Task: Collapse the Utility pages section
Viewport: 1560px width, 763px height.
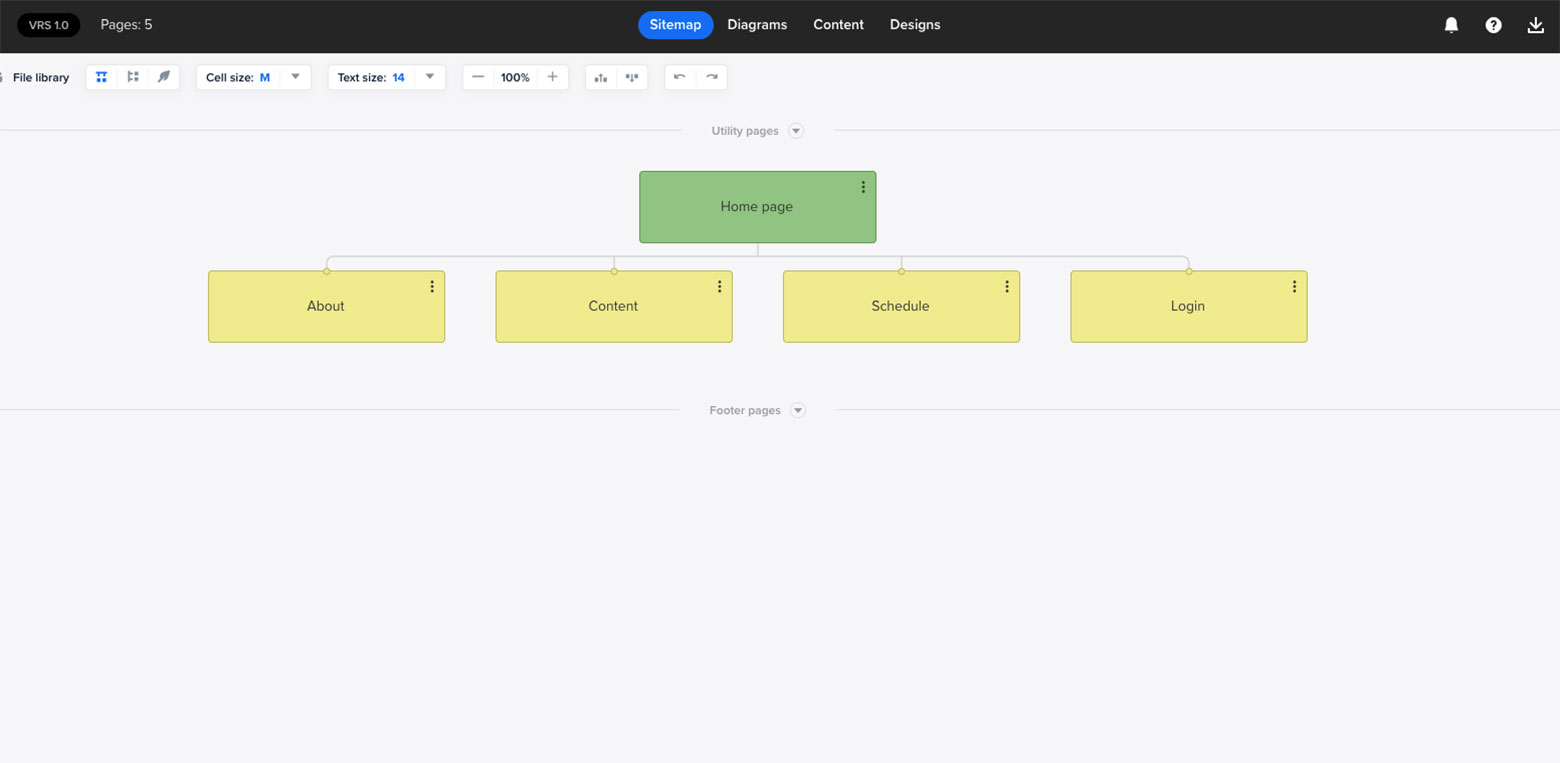Action: tap(797, 130)
